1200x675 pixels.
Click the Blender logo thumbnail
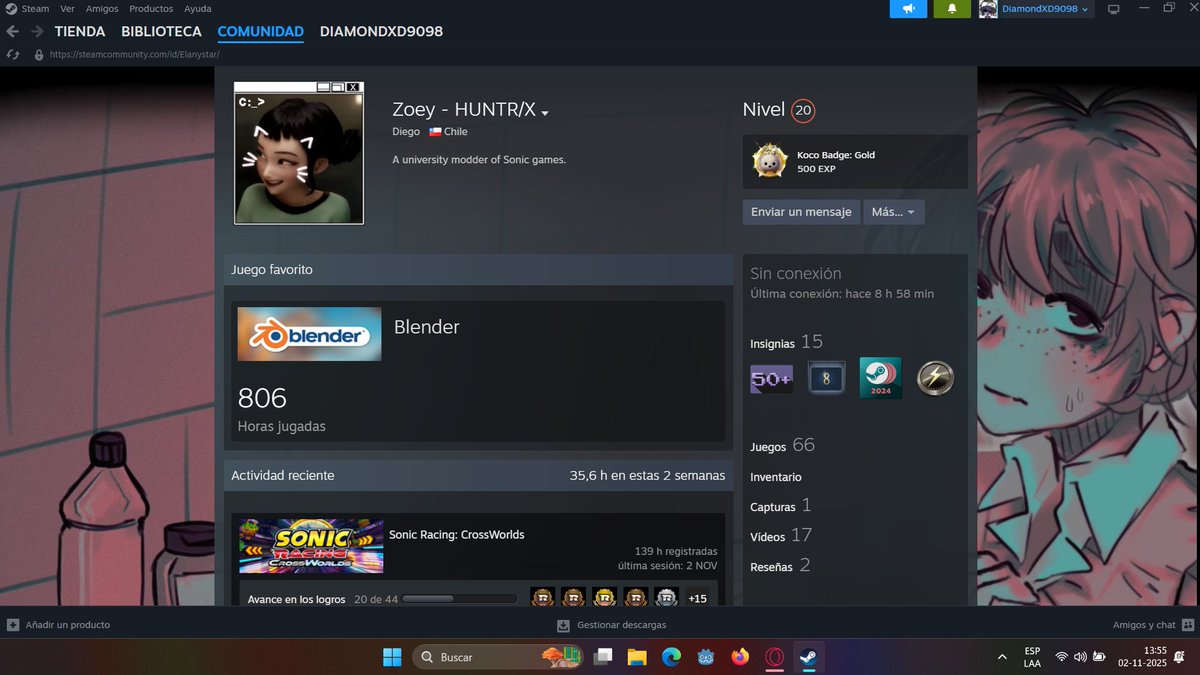click(x=309, y=334)
